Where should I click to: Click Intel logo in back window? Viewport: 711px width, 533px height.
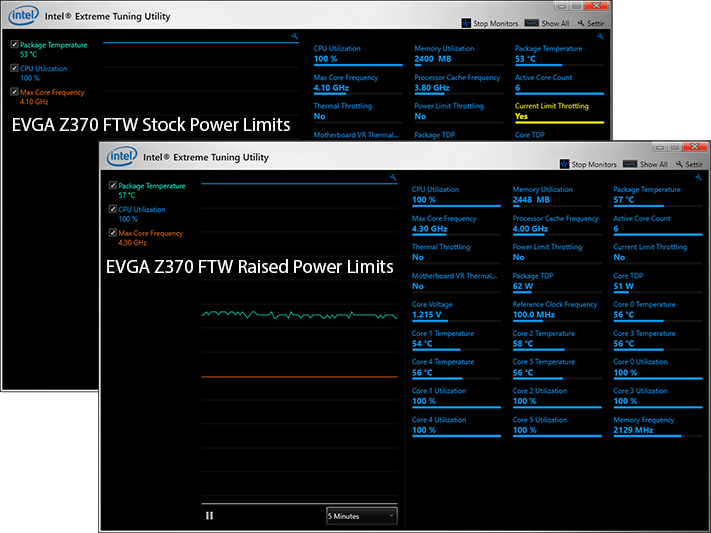[23, 16]
